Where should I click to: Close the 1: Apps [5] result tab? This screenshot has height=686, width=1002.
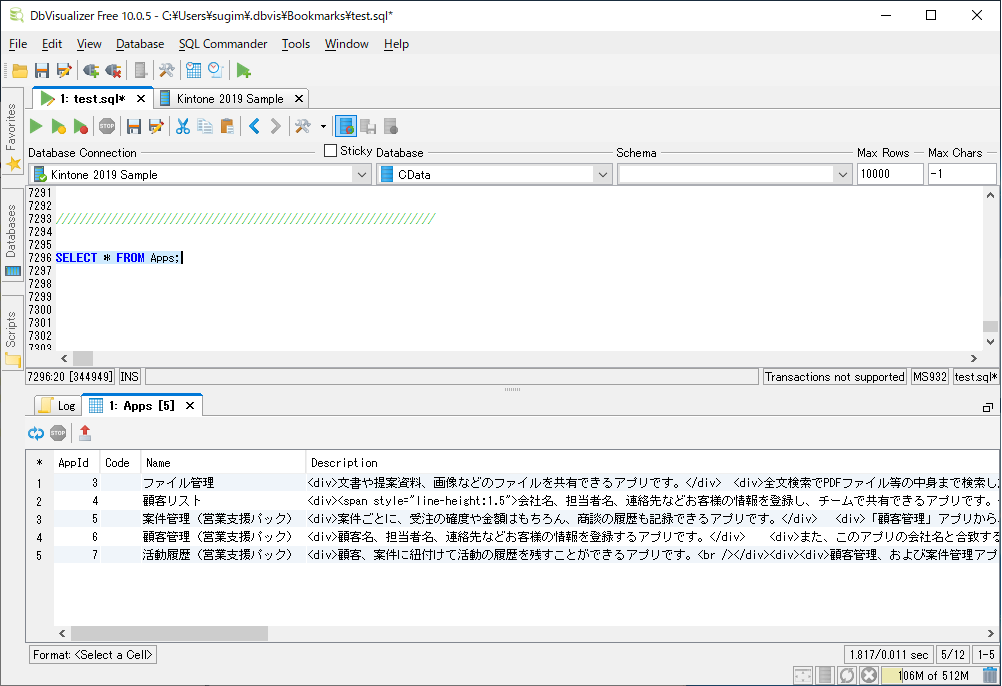(x=190, y=406)
